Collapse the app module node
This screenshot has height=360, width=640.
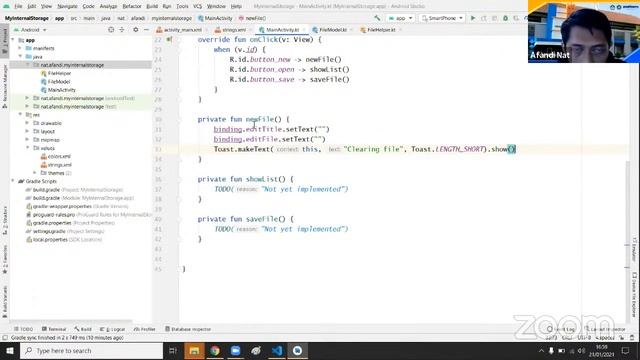click(13, 40)
